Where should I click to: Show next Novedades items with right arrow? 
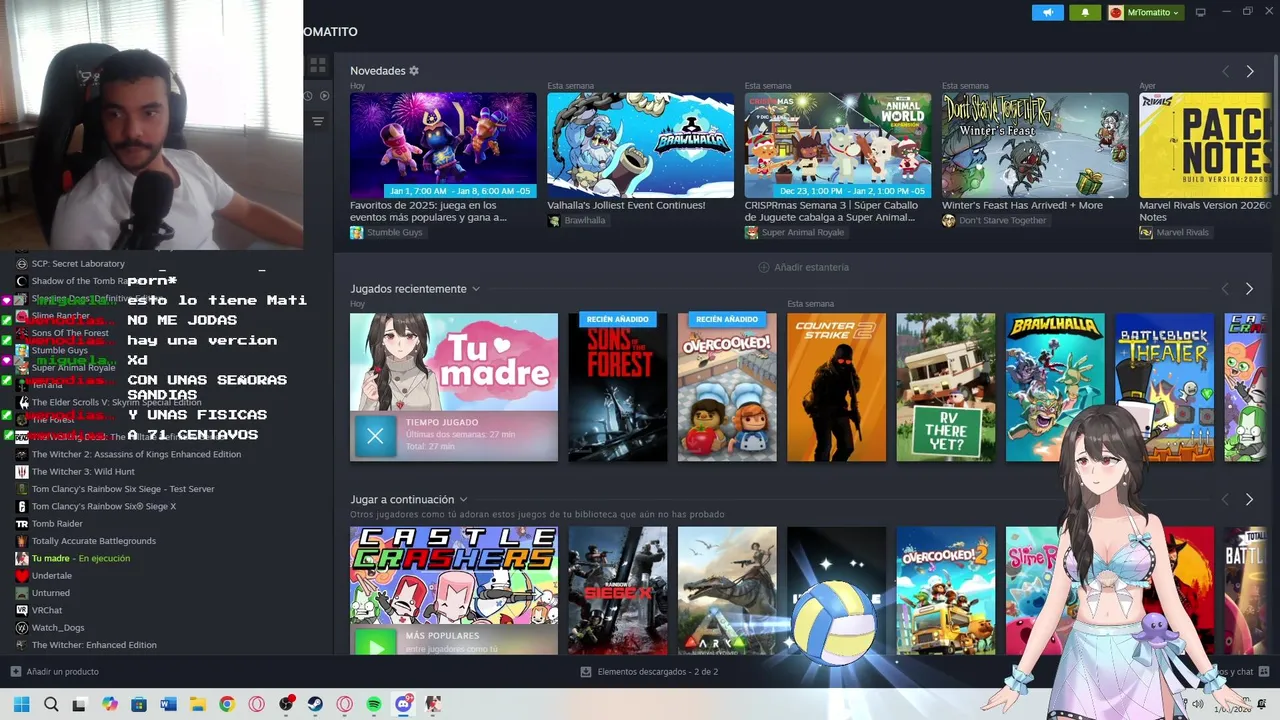pyautogui.click(x=1249, y=71)
